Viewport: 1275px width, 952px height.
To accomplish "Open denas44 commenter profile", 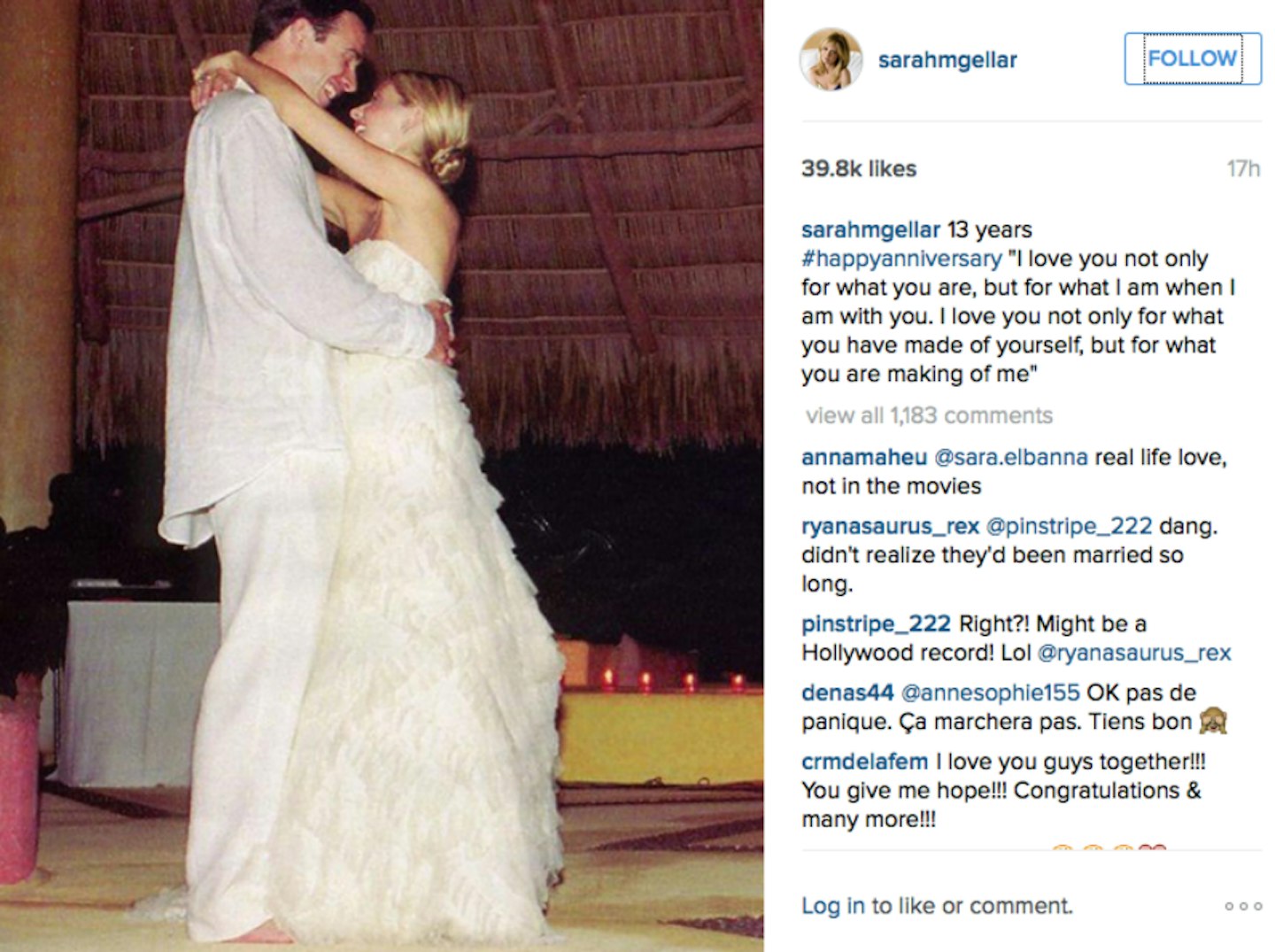I will [847, 693].
